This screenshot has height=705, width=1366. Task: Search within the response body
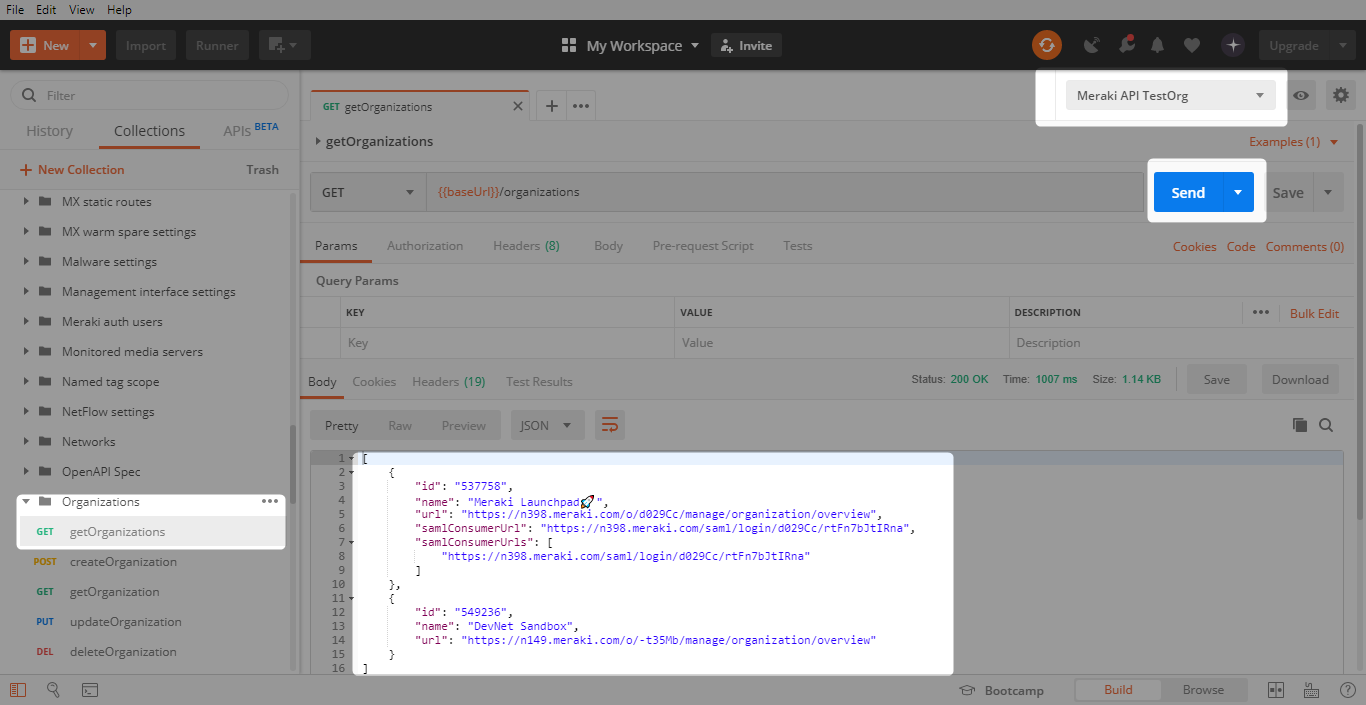pyautogui.click(x=1326, y=425)
